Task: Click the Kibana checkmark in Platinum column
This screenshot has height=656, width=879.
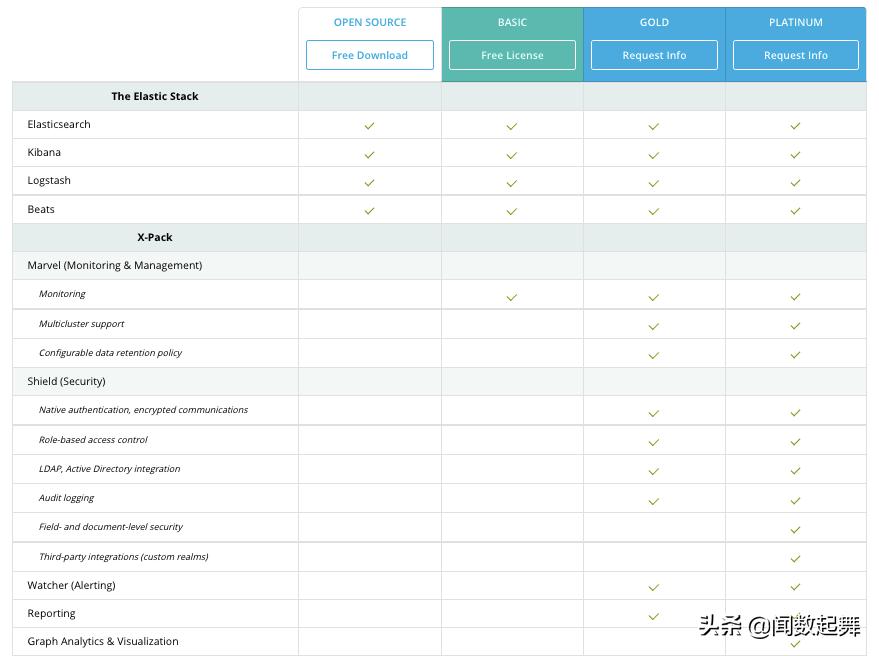Action: coord(795,154)
